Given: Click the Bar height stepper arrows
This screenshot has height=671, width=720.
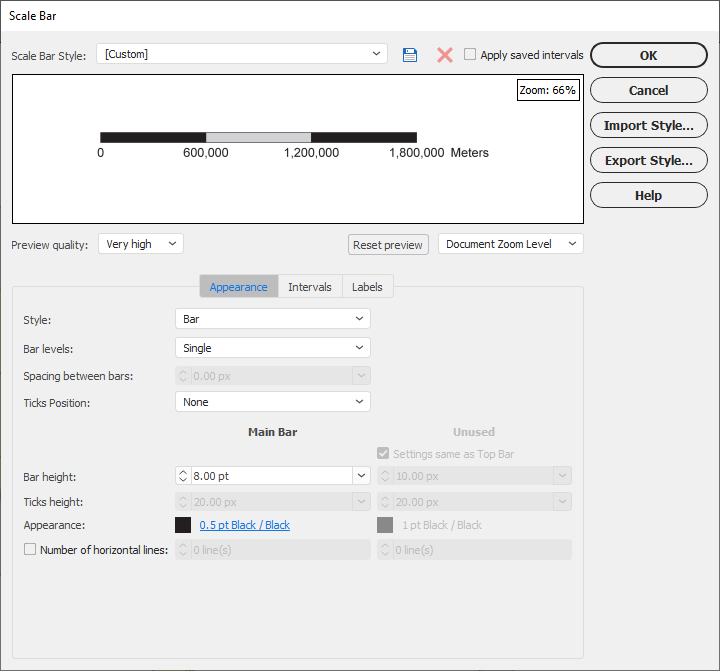Looking at the screenshot, I should point(183,476).
